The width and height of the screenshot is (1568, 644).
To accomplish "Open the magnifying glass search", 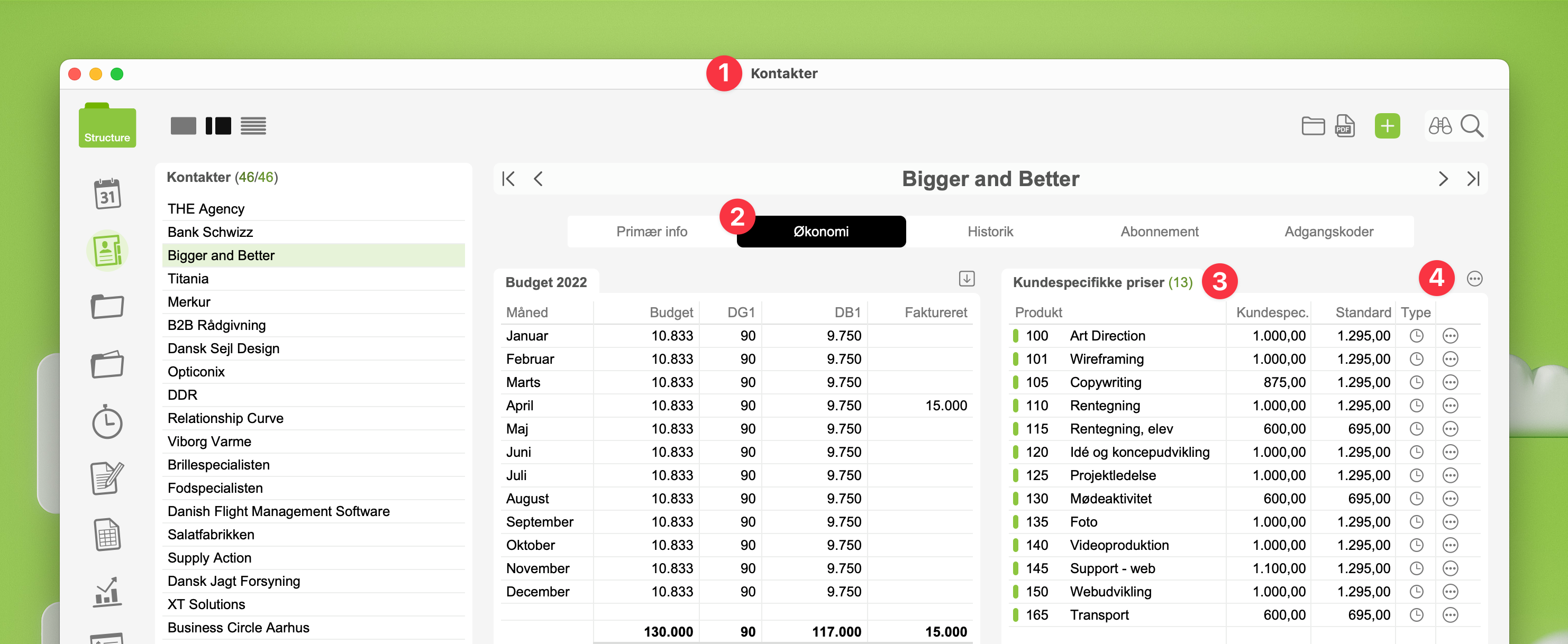I will [1471, 126].
